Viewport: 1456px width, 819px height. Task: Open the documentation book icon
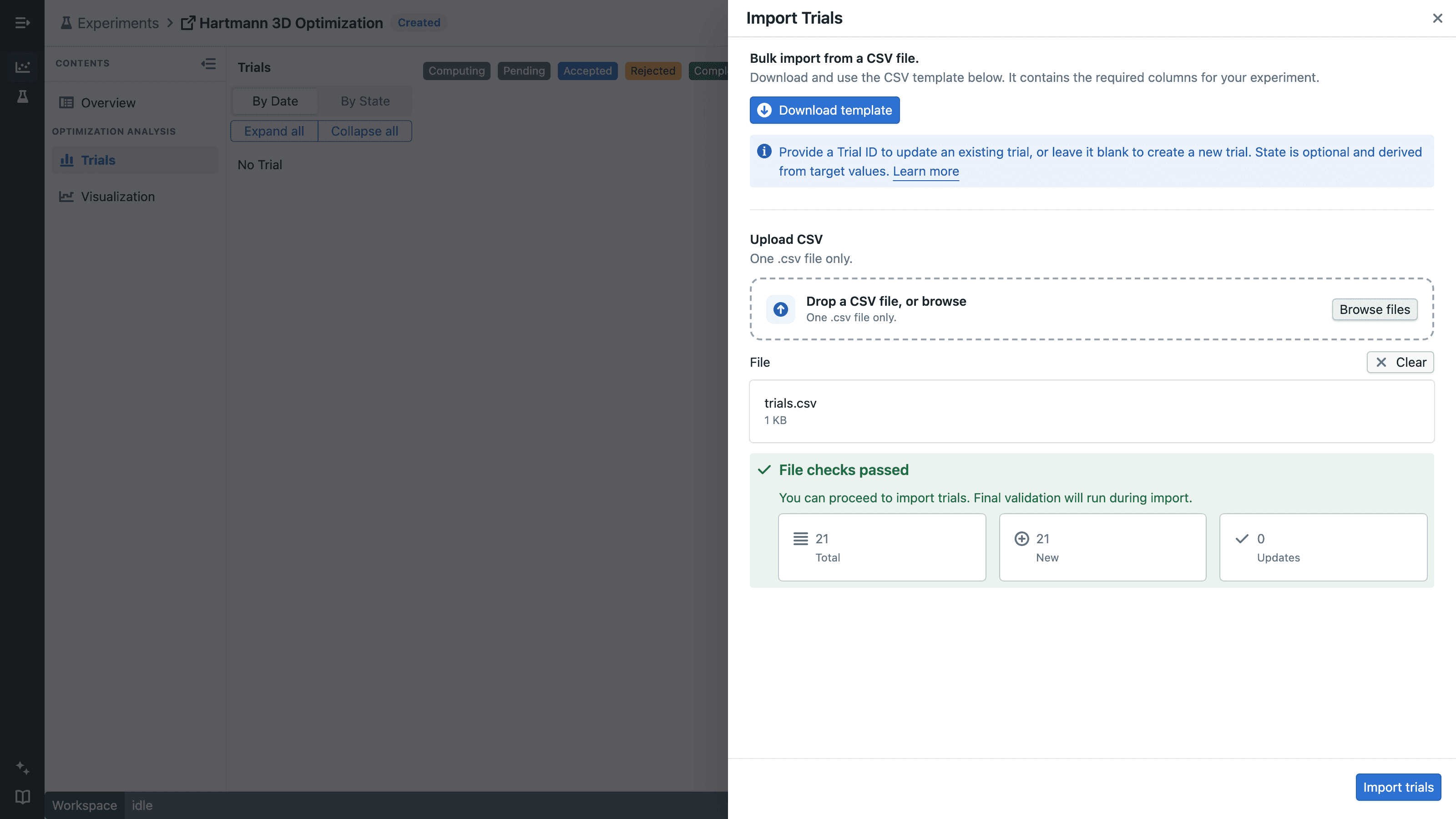click(x=22, y=797)
